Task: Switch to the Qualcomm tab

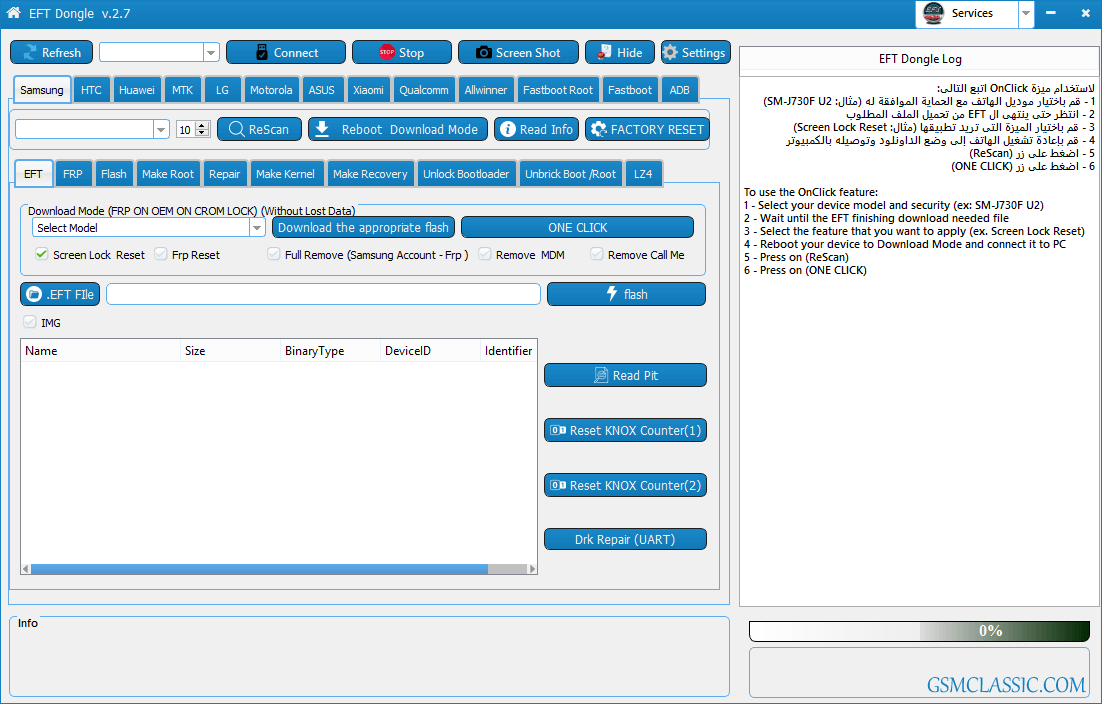Action: 424,90
